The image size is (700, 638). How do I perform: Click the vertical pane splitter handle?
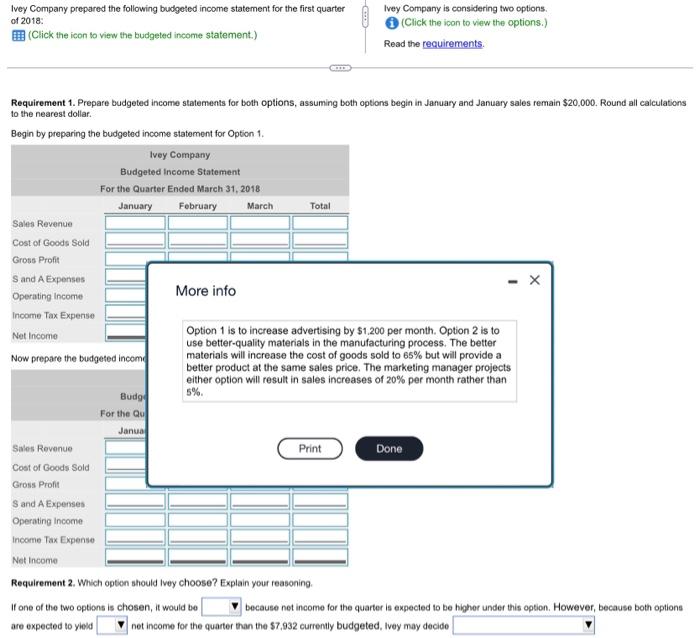pos(365,17)
